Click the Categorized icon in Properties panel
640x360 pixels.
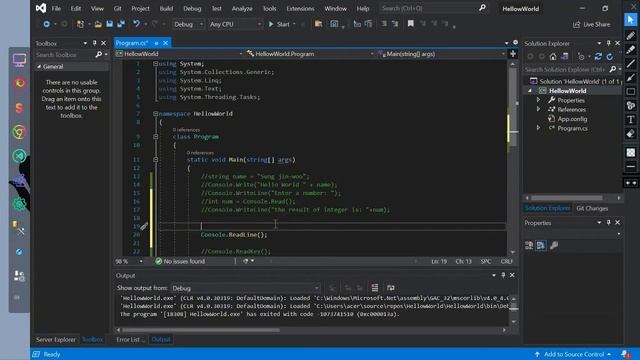pos(529,245)
